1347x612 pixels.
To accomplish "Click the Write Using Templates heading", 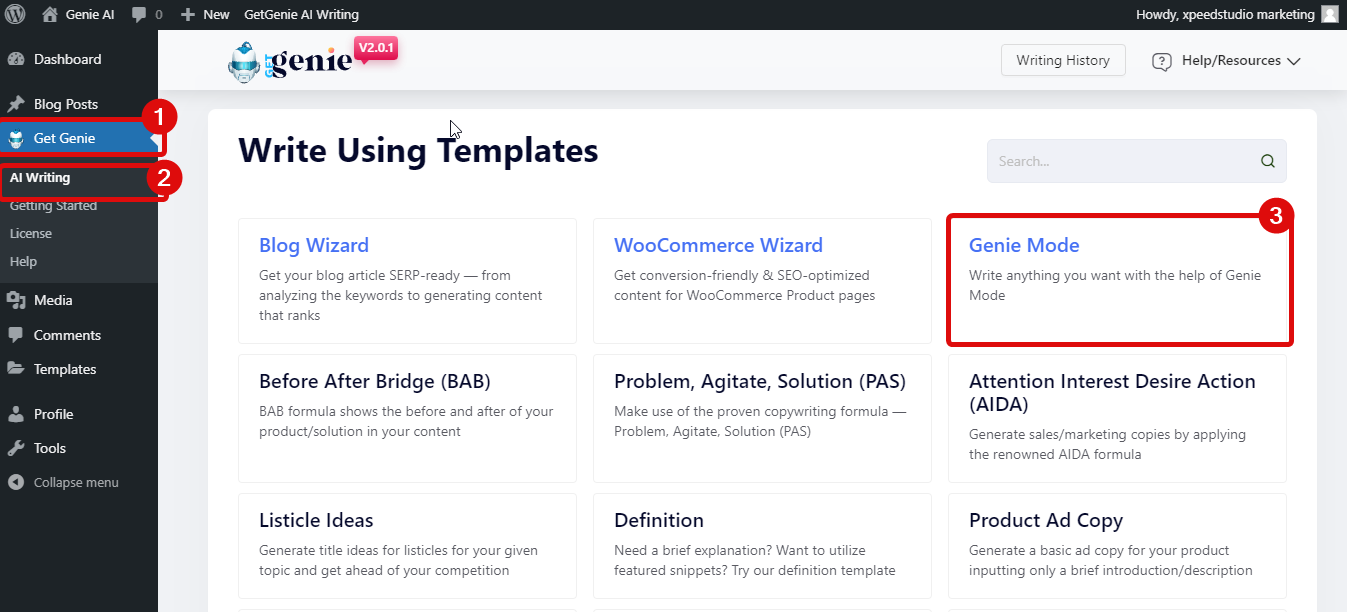I will pos(418,151).
